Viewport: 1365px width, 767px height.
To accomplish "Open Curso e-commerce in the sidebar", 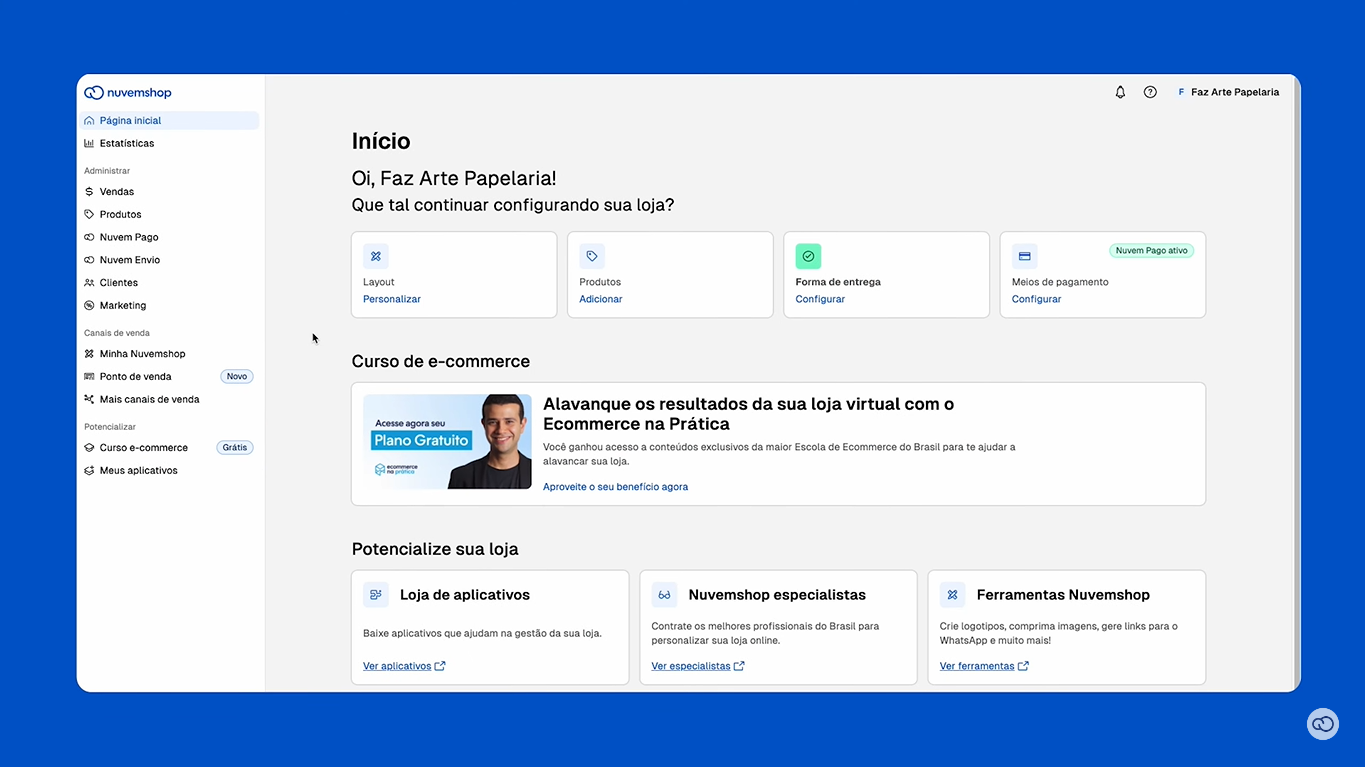I will click(168, 448).
